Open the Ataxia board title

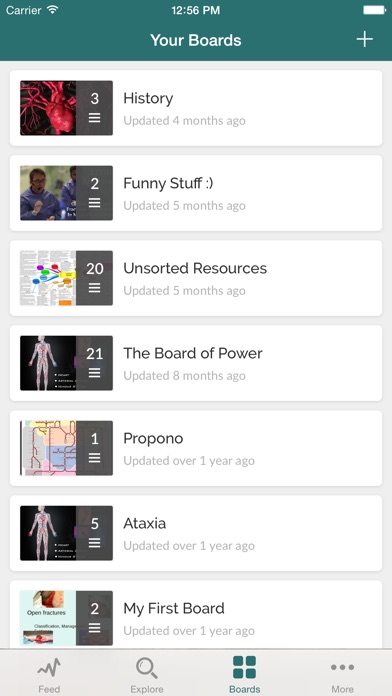point(145,523)
